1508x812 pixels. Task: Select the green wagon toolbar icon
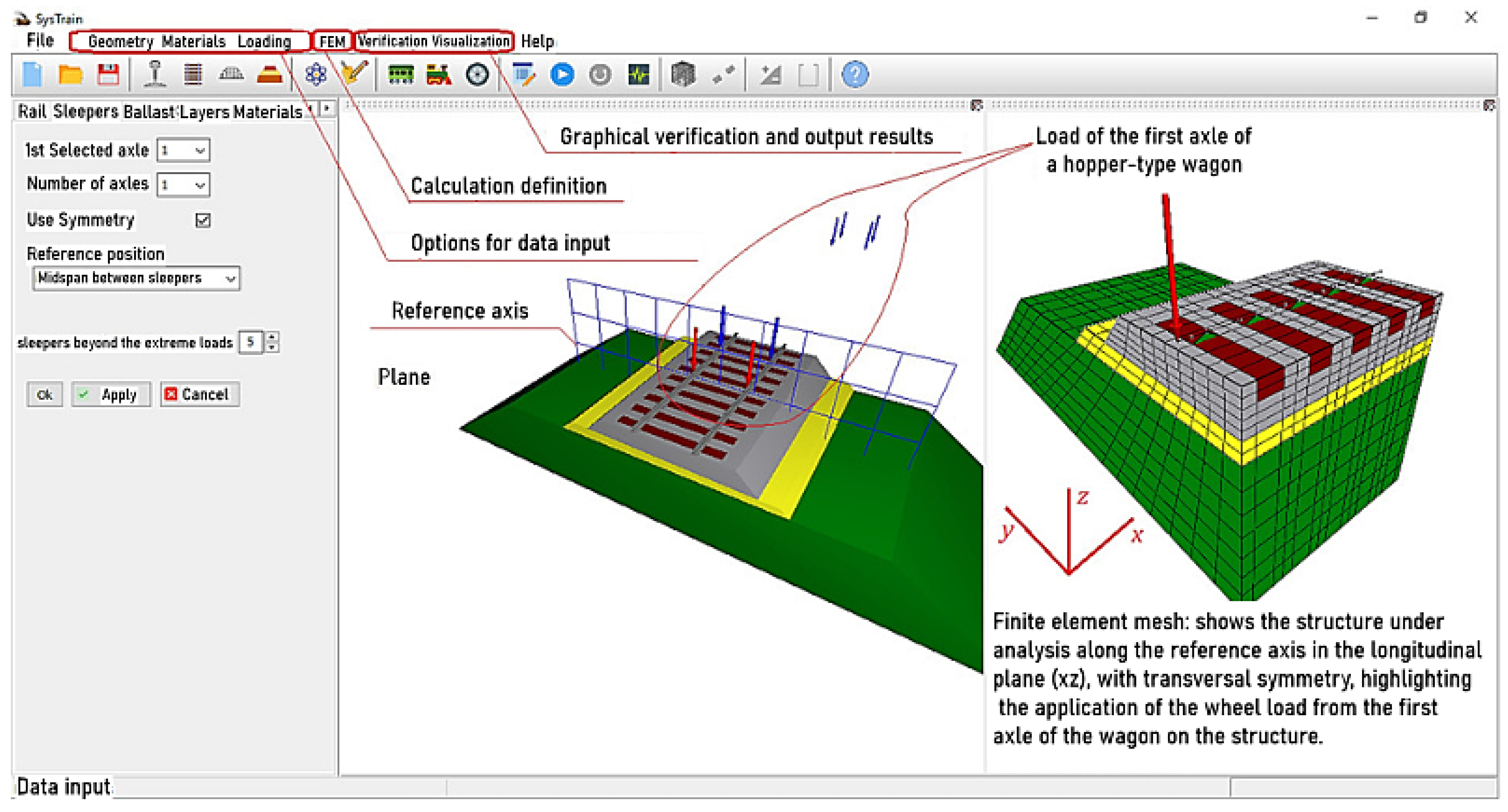point(401,75)
